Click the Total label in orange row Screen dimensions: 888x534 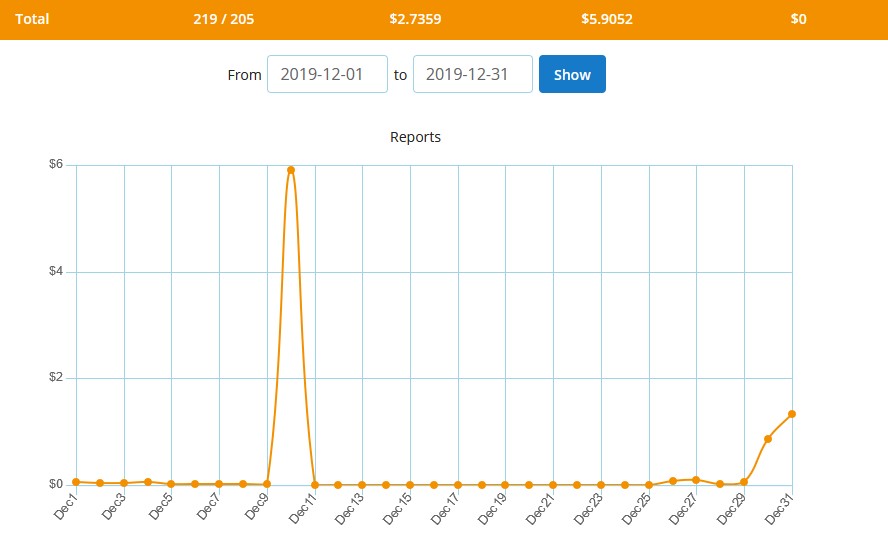tap(32, 19)
